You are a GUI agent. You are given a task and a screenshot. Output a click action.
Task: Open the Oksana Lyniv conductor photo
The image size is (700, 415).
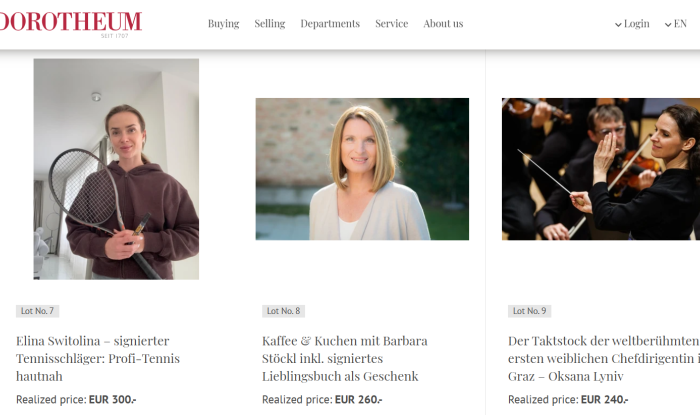(x=601, y=169)
